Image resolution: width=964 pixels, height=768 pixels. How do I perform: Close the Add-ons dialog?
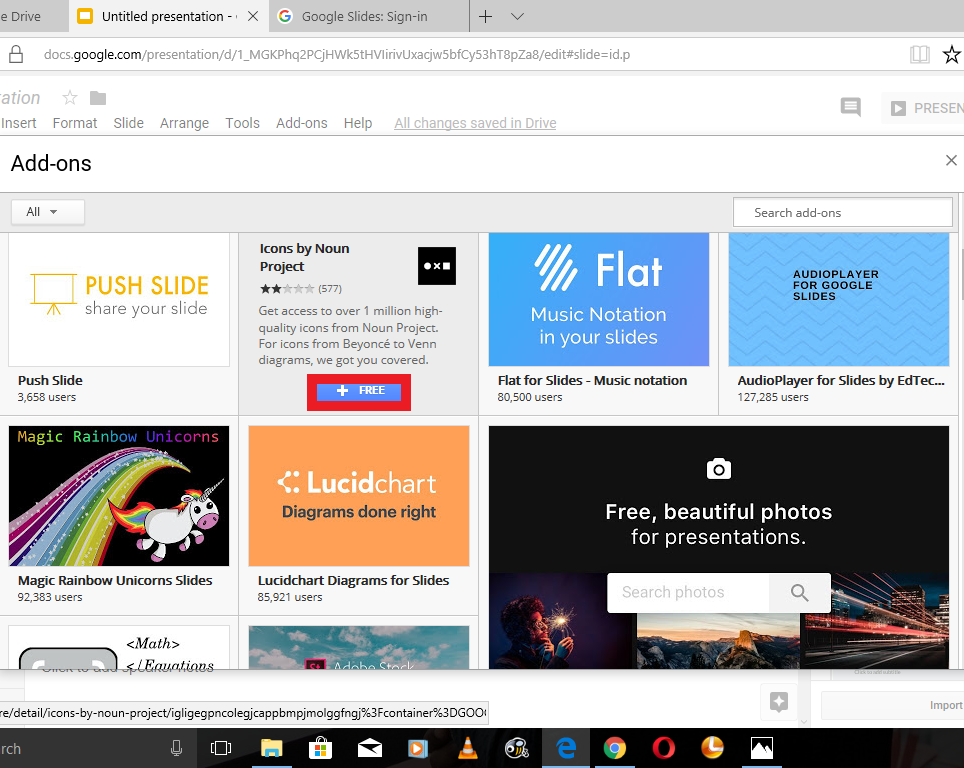951,160
